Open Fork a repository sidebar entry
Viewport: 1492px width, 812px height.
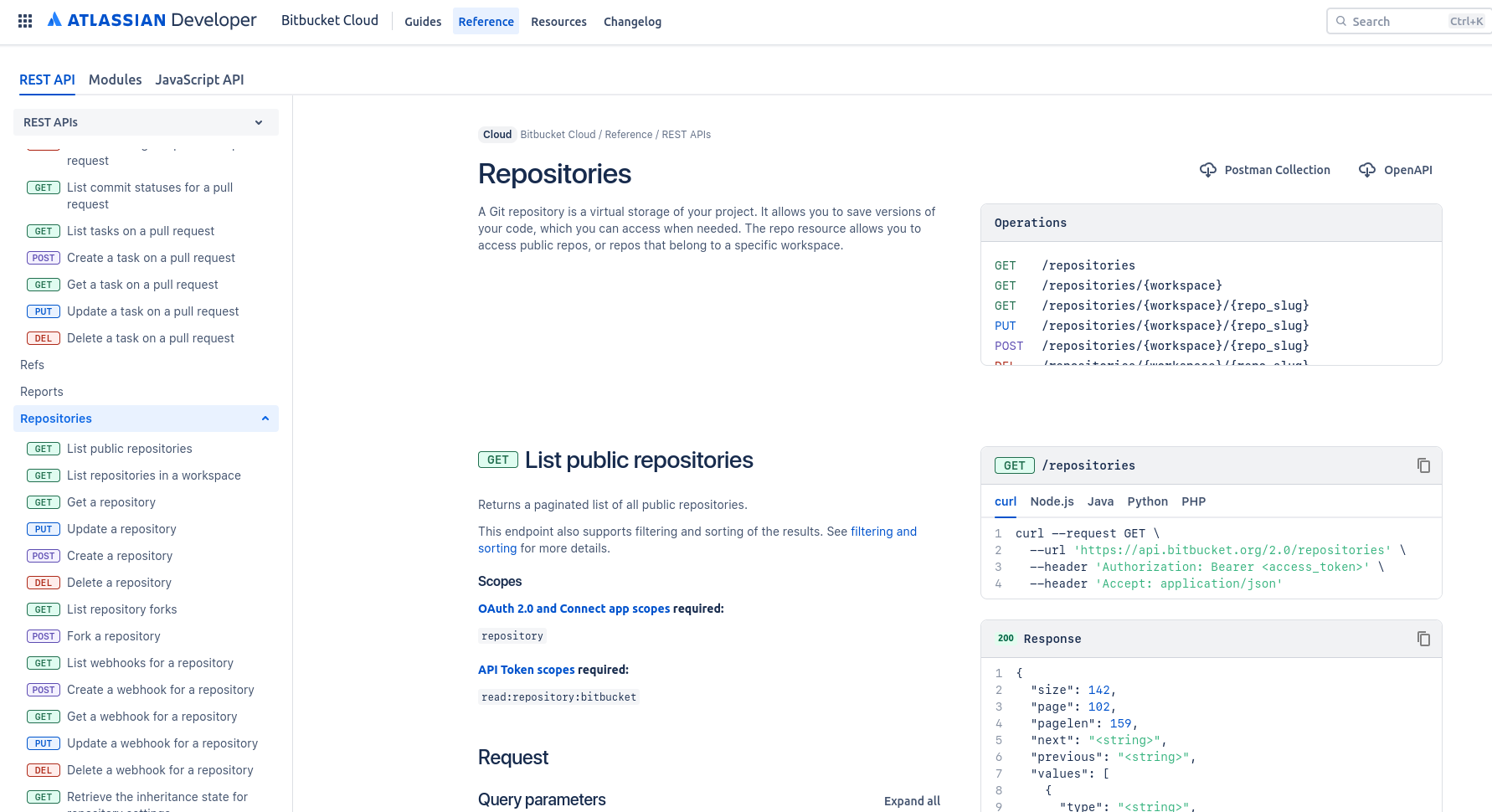tap(113, 636)
